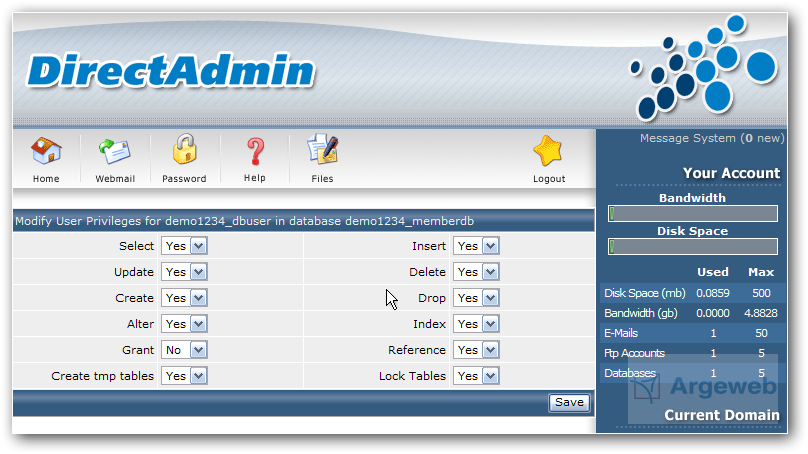The width and height of the screenshot is (808, 454).
Task: Click the Bandwidth (gb) row label
Action: coord(641,313)
